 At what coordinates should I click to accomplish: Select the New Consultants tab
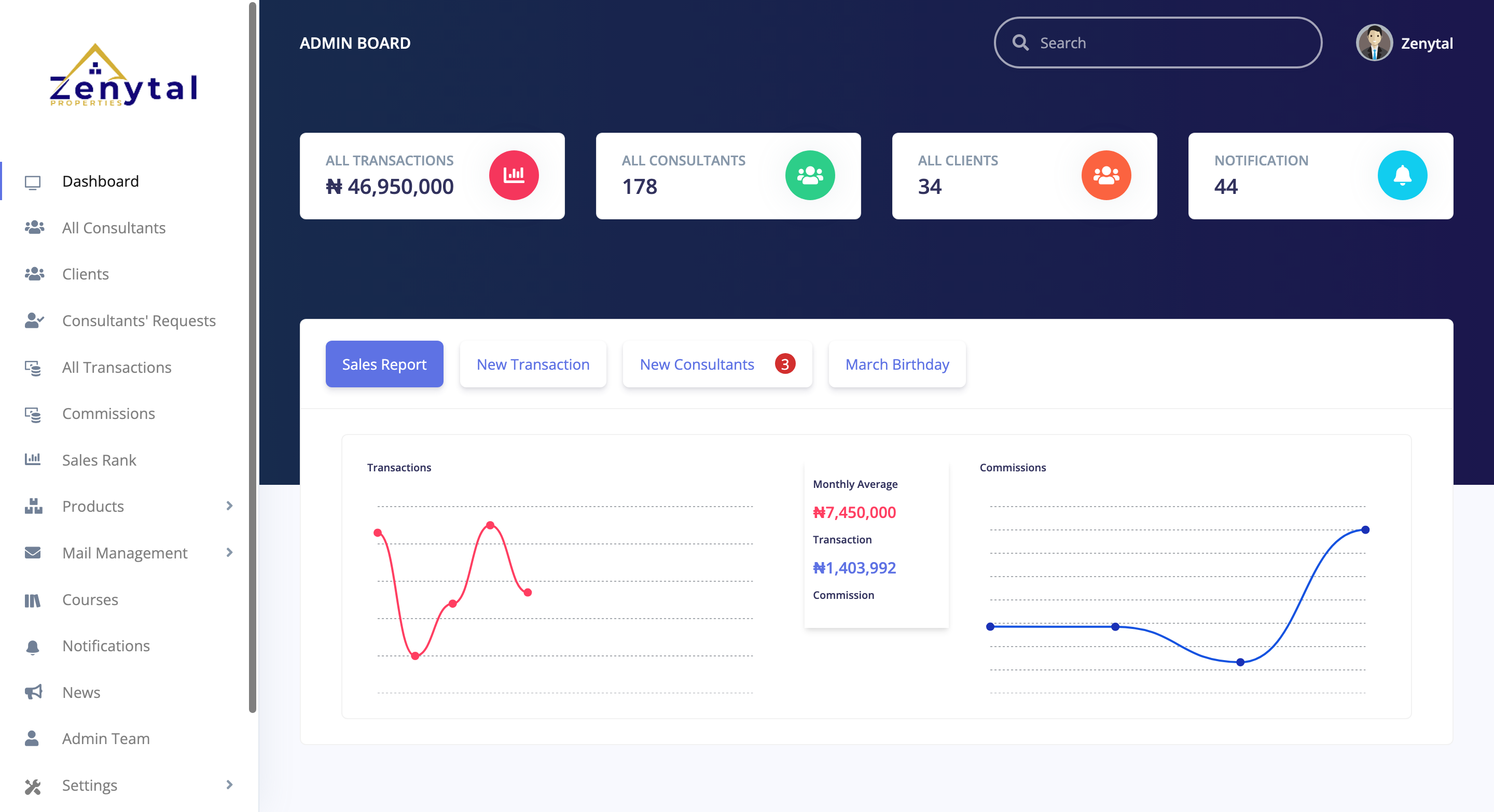[697, 364]
